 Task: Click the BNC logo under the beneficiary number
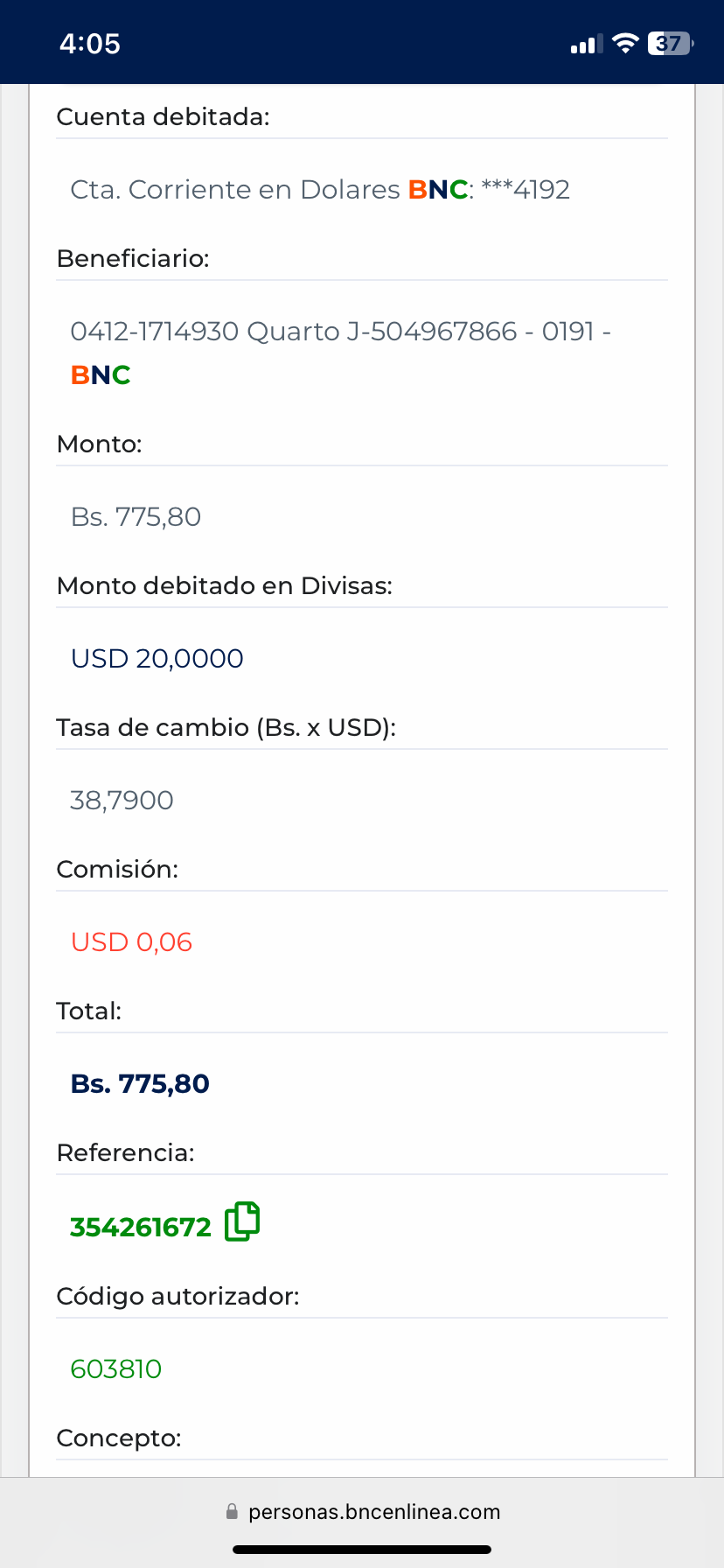pyautogui.click(x=101, y=375)
